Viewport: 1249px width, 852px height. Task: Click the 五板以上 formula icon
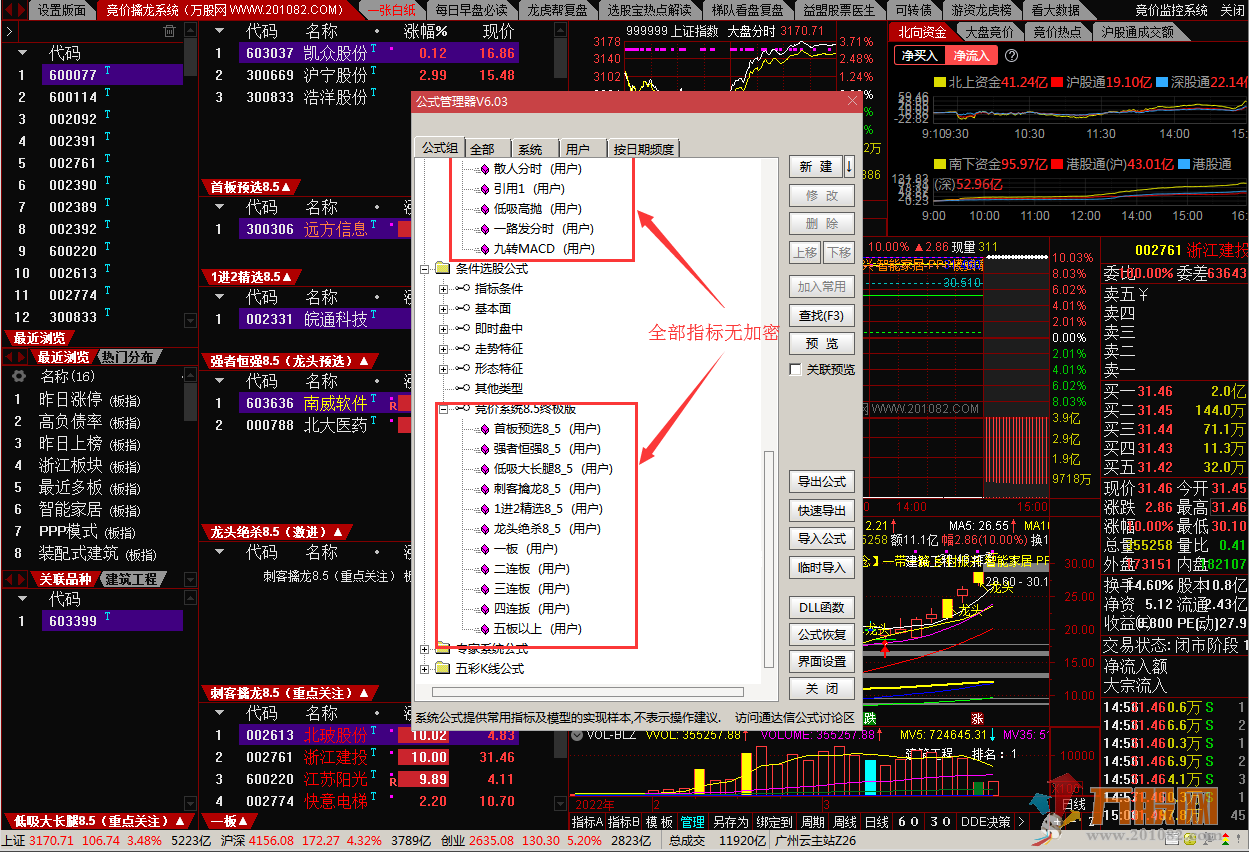click(485, 629)
